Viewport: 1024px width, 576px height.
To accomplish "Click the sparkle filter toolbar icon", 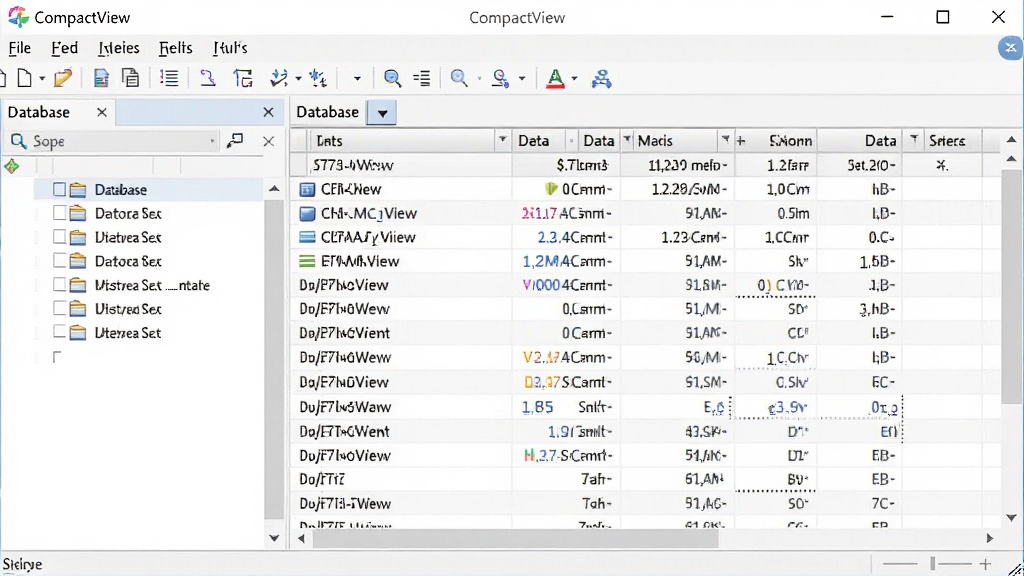I will tap(318, 78).
